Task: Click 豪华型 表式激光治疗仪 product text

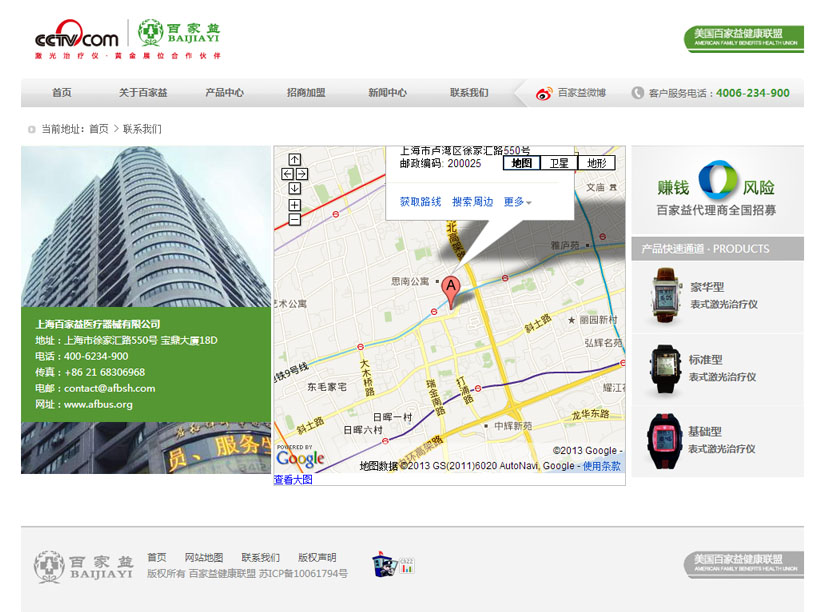Action: 723,295
